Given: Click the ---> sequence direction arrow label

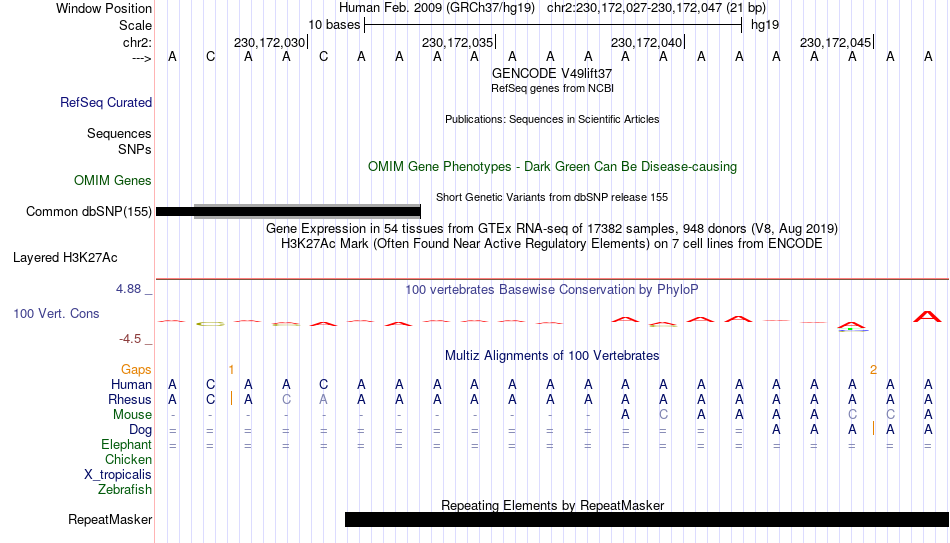Looking at the screenshot, I should tap(141, 58).
